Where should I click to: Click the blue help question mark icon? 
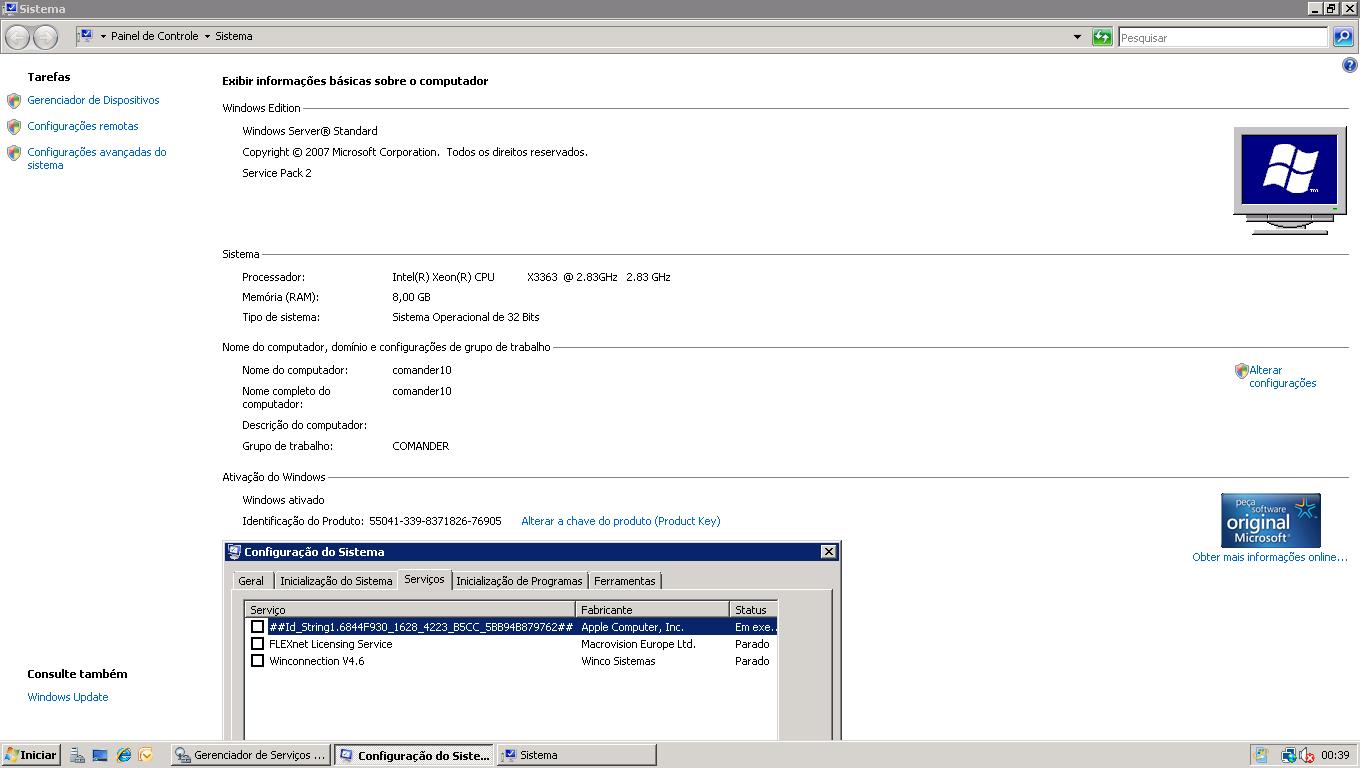[x=1350, y=65]
